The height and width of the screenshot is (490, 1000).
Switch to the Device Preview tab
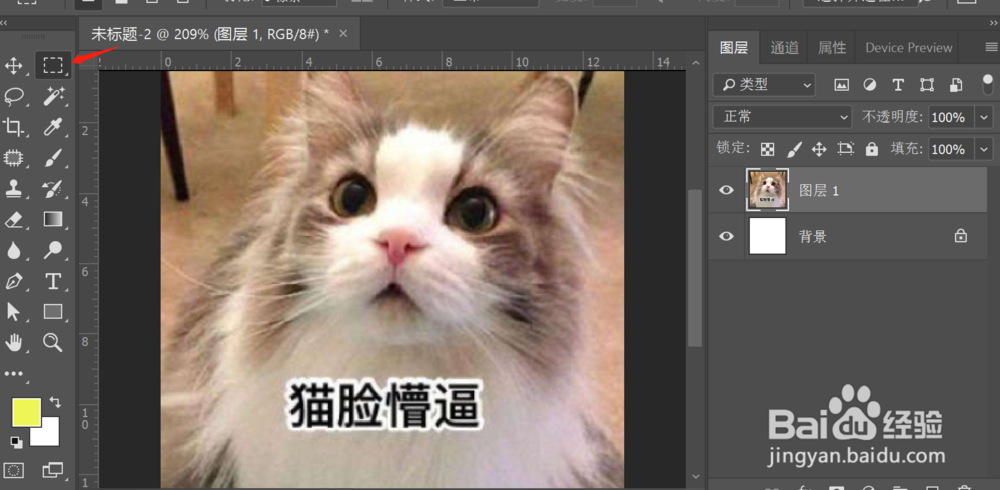(x=909, y=48)
